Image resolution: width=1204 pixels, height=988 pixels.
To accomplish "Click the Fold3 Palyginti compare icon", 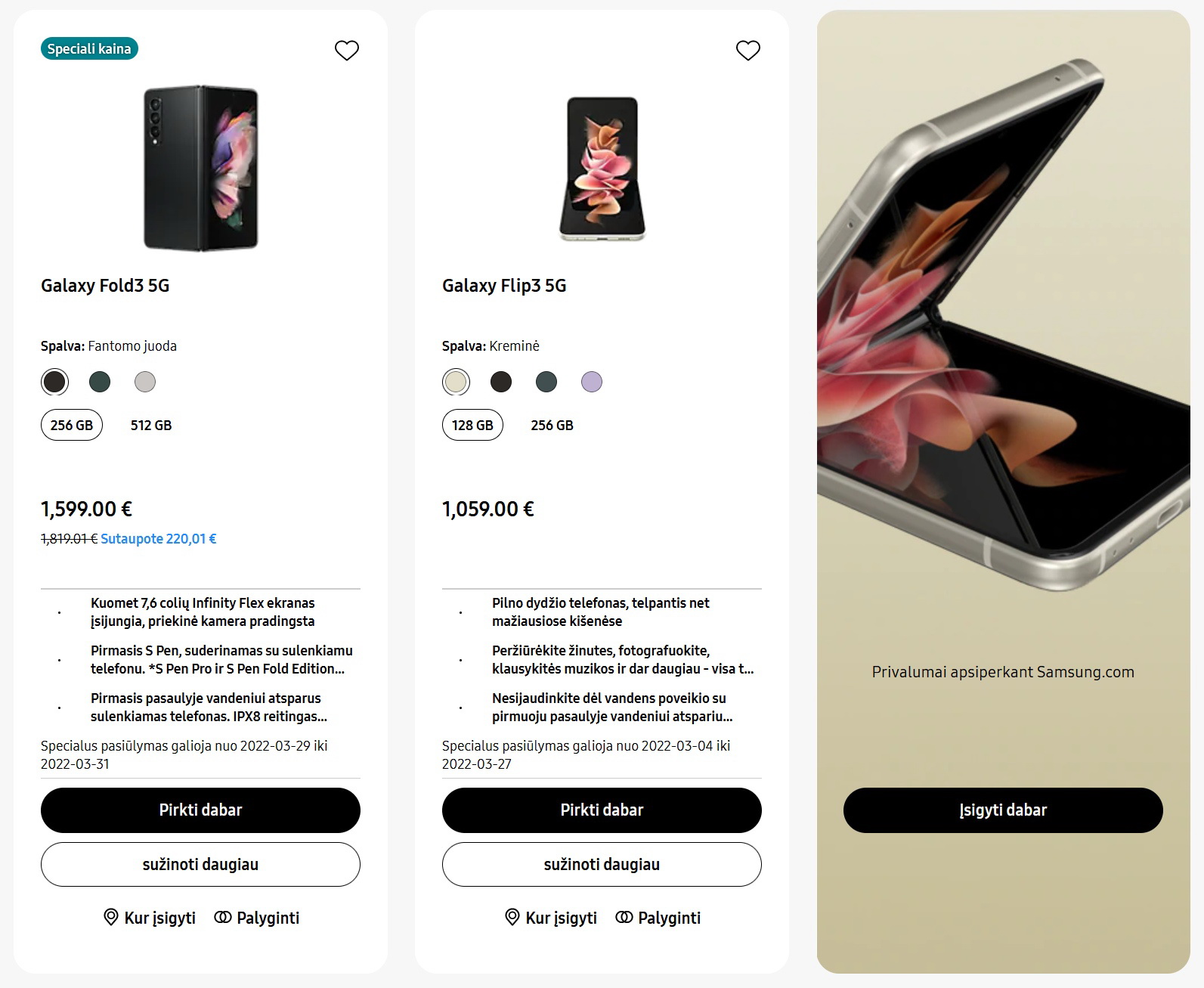I will (223, 918).
